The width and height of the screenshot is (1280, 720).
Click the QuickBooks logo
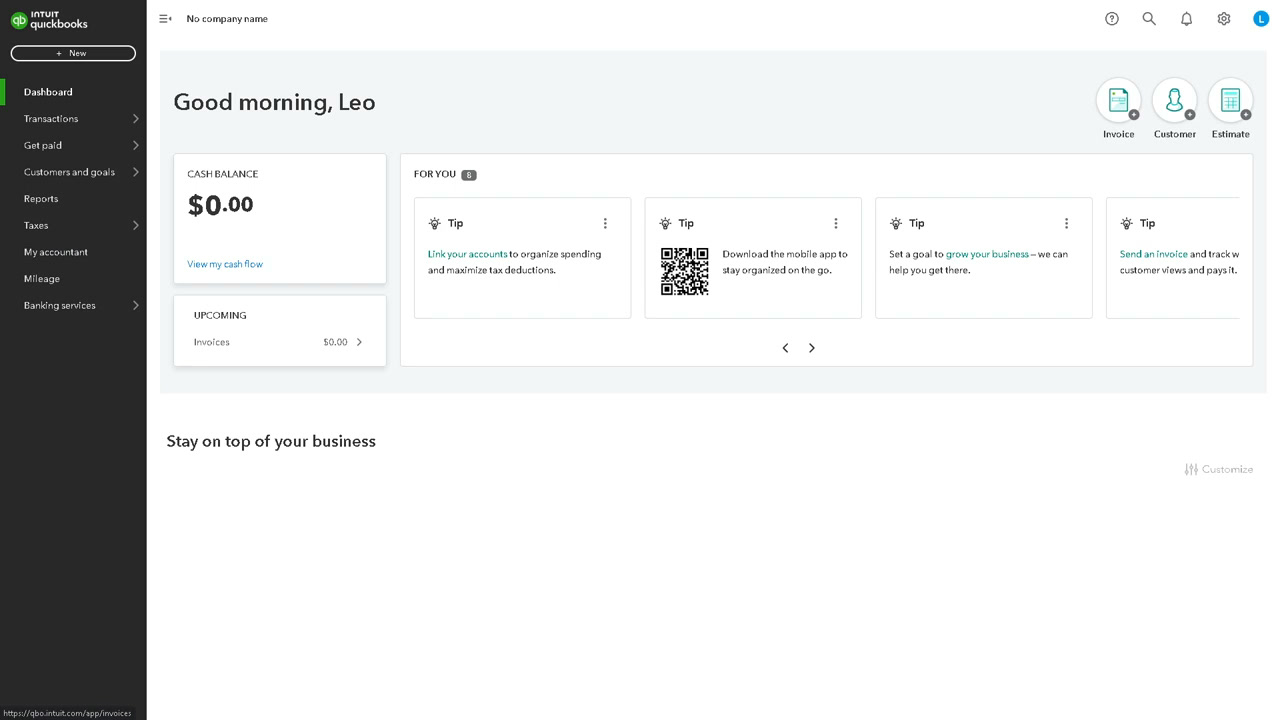[x=49, y=20]
